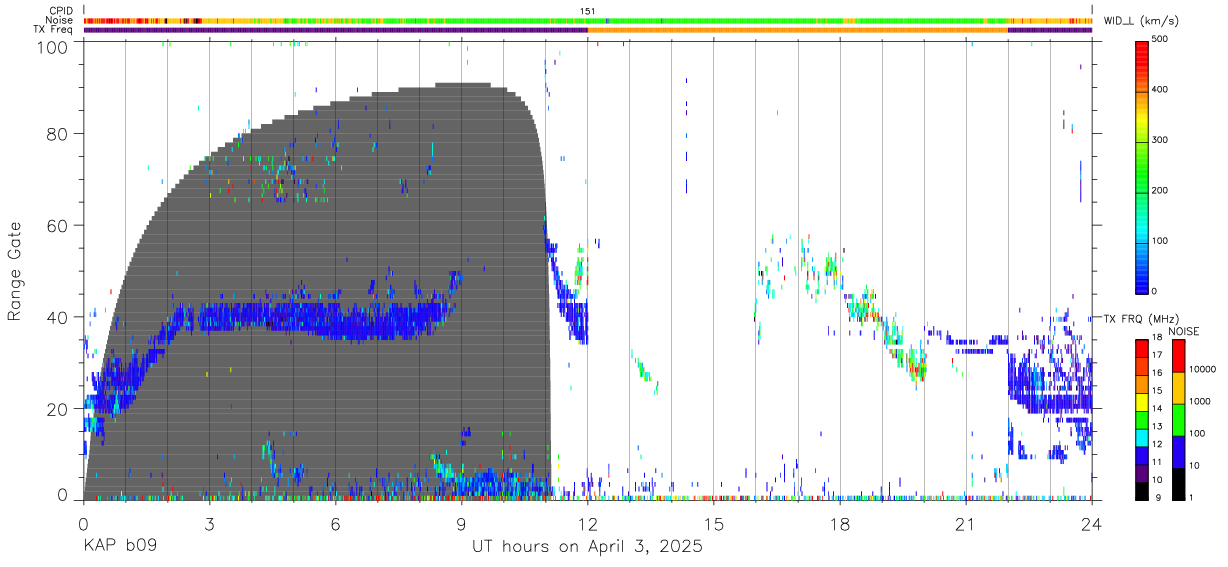Viewport: 1228px width, 567px height.
Task: Click the KAP b09 radar label
Action: pos(119,547)
